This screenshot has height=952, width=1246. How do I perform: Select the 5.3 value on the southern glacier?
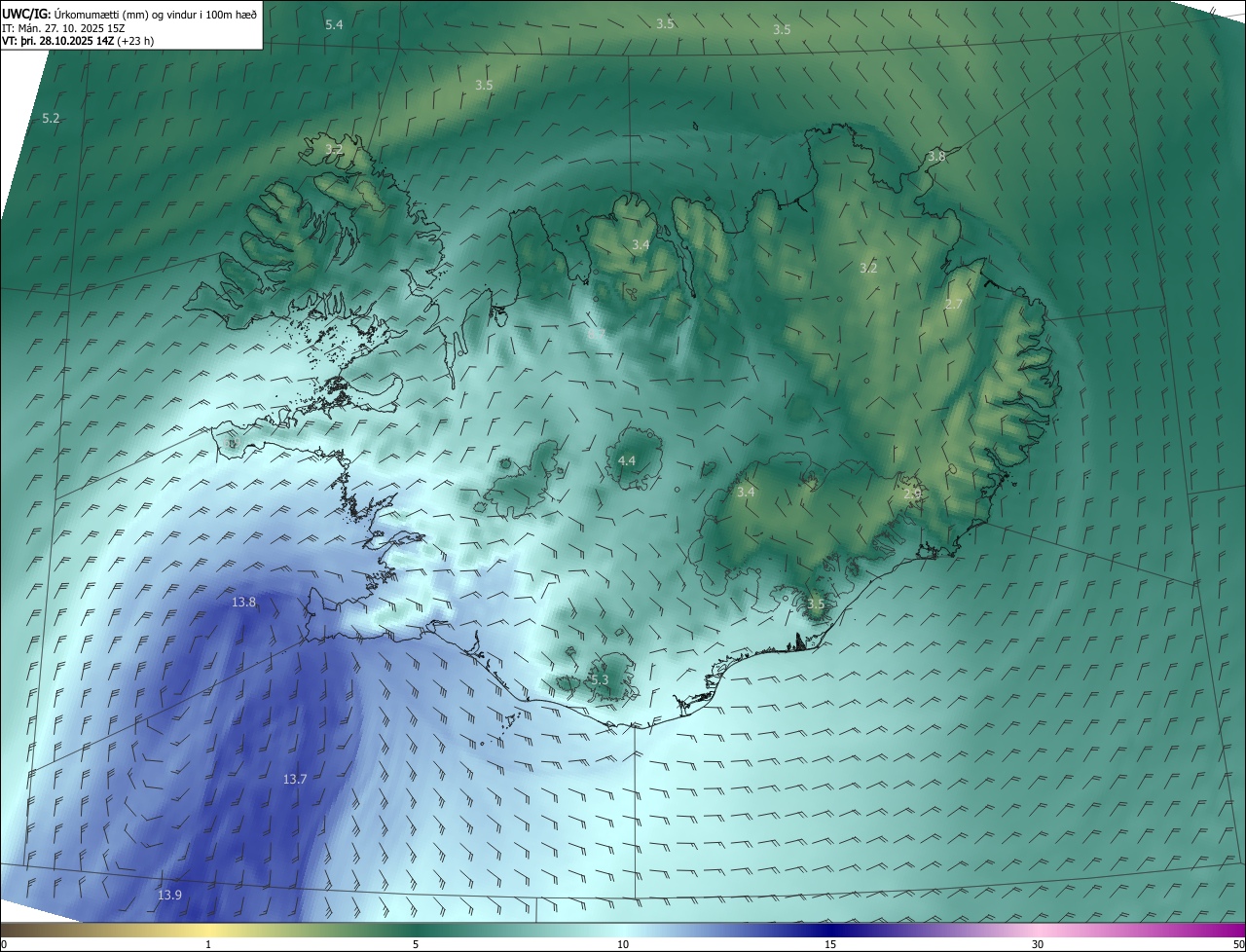pyautogui.click(x=599, y=679)
